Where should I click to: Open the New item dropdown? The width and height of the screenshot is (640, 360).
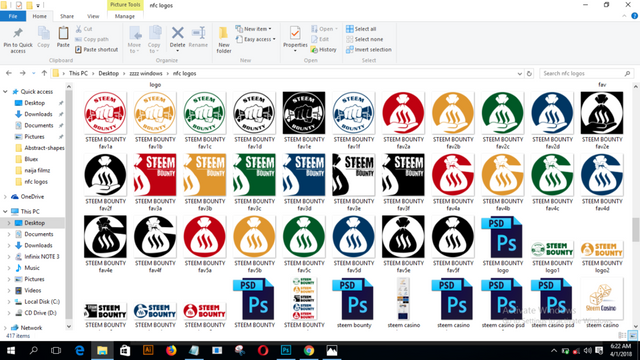coord(253,29)
